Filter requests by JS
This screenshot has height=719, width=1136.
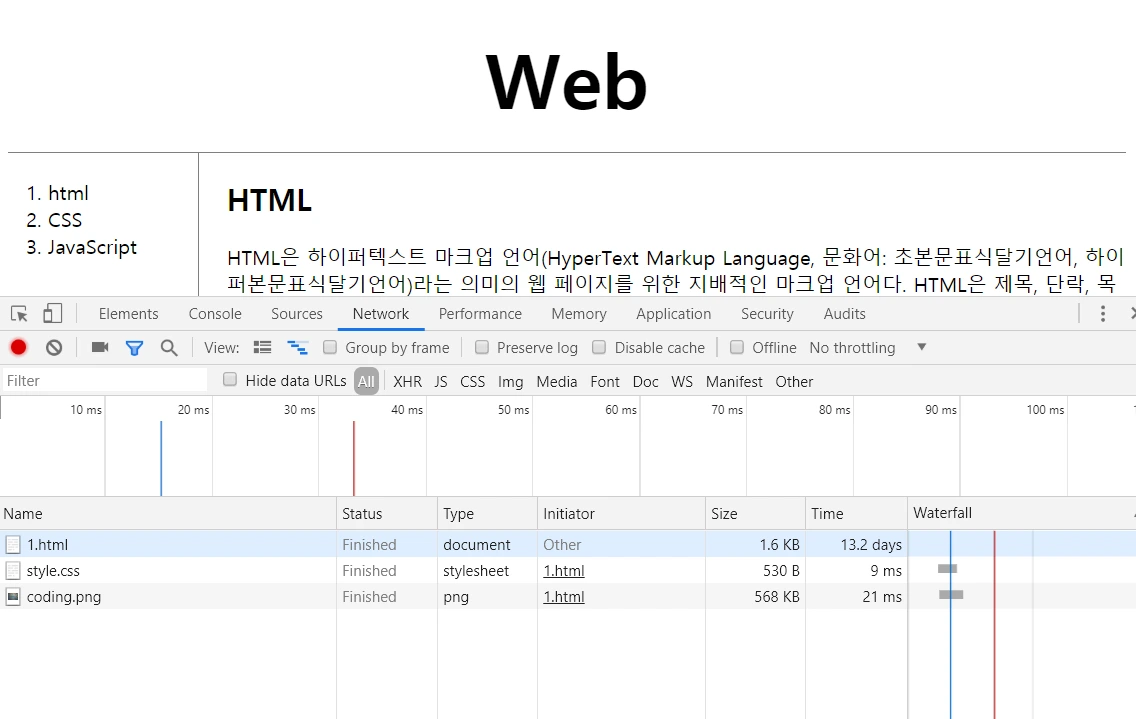pyautogui.click(x=441, y=381)
